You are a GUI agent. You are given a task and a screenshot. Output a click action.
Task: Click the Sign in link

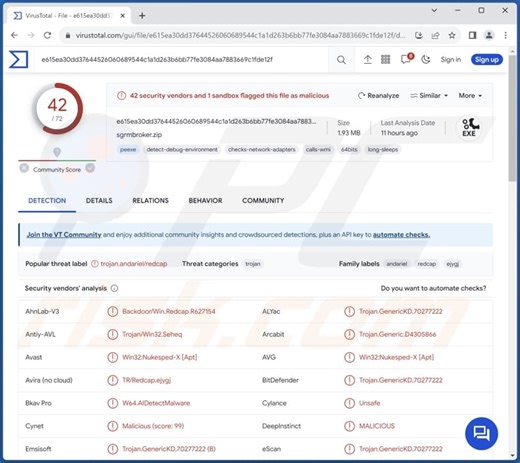coord(451,60)
